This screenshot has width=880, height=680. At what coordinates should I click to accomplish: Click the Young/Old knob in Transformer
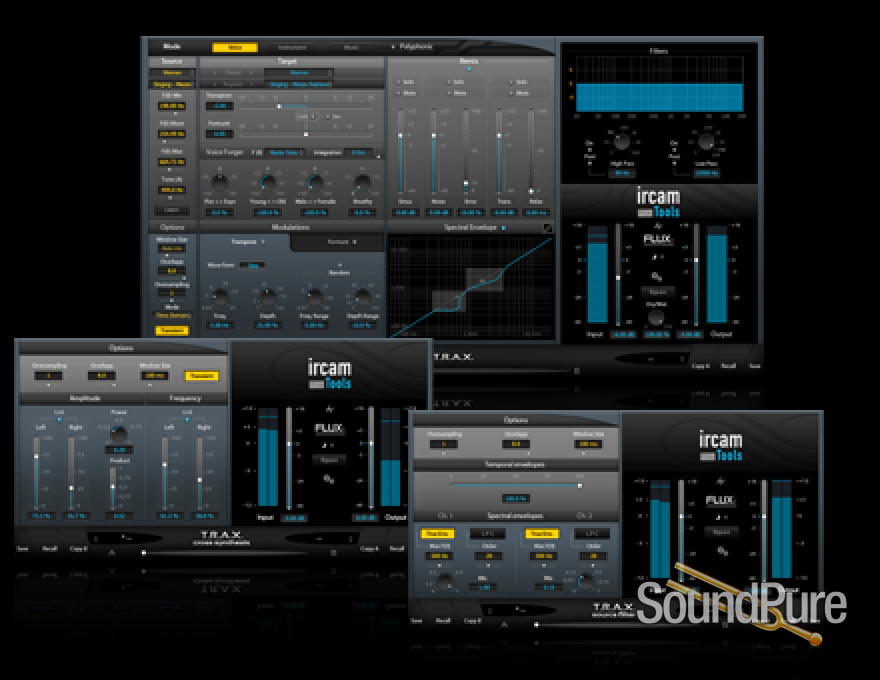click(268, 182)
